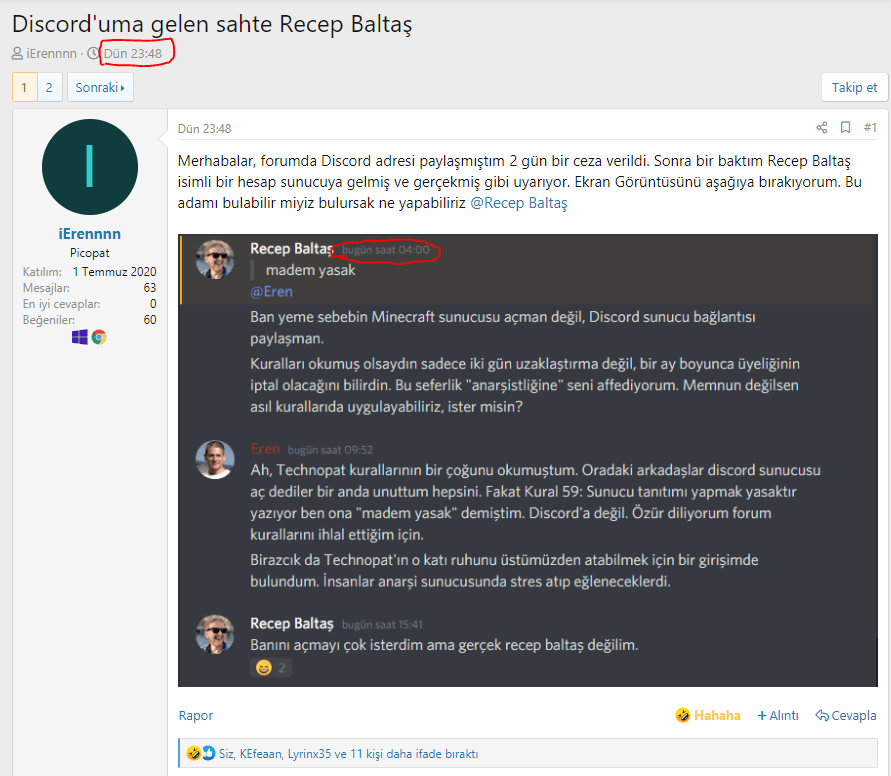Click the En iyi cevaplar label
The width and height of the screenshot is (891, 776).
tap(61, 304)
